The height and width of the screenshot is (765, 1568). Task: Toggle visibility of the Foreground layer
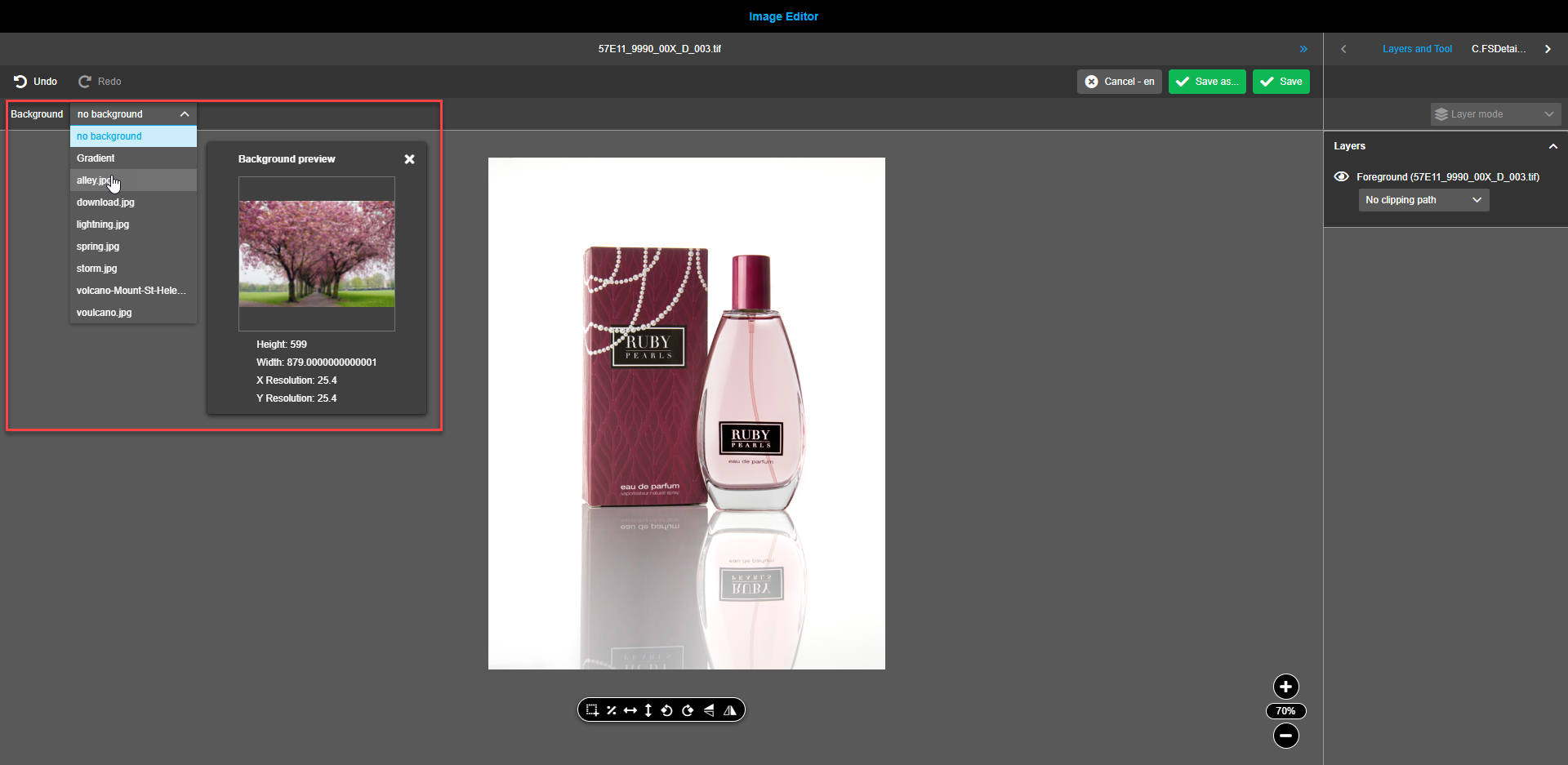click(x=1341, y=176)
